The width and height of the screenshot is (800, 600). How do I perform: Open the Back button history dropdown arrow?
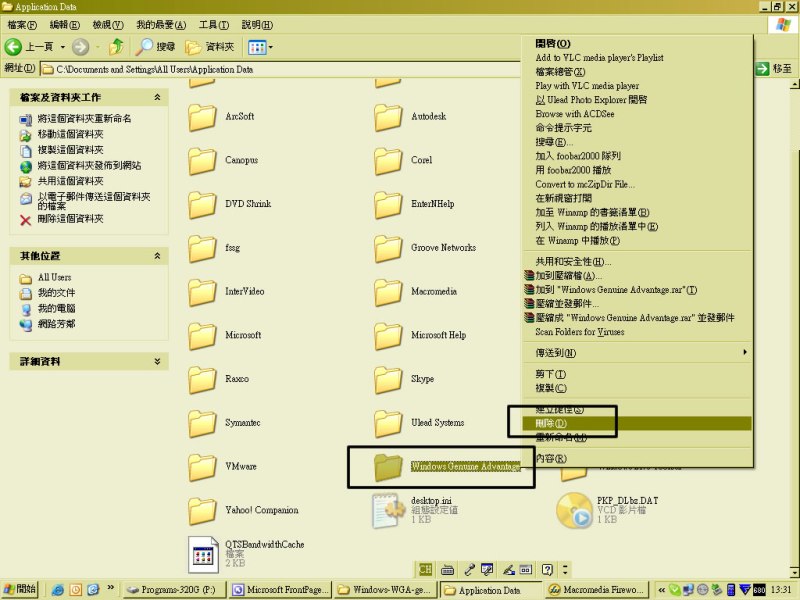[63, 47]
